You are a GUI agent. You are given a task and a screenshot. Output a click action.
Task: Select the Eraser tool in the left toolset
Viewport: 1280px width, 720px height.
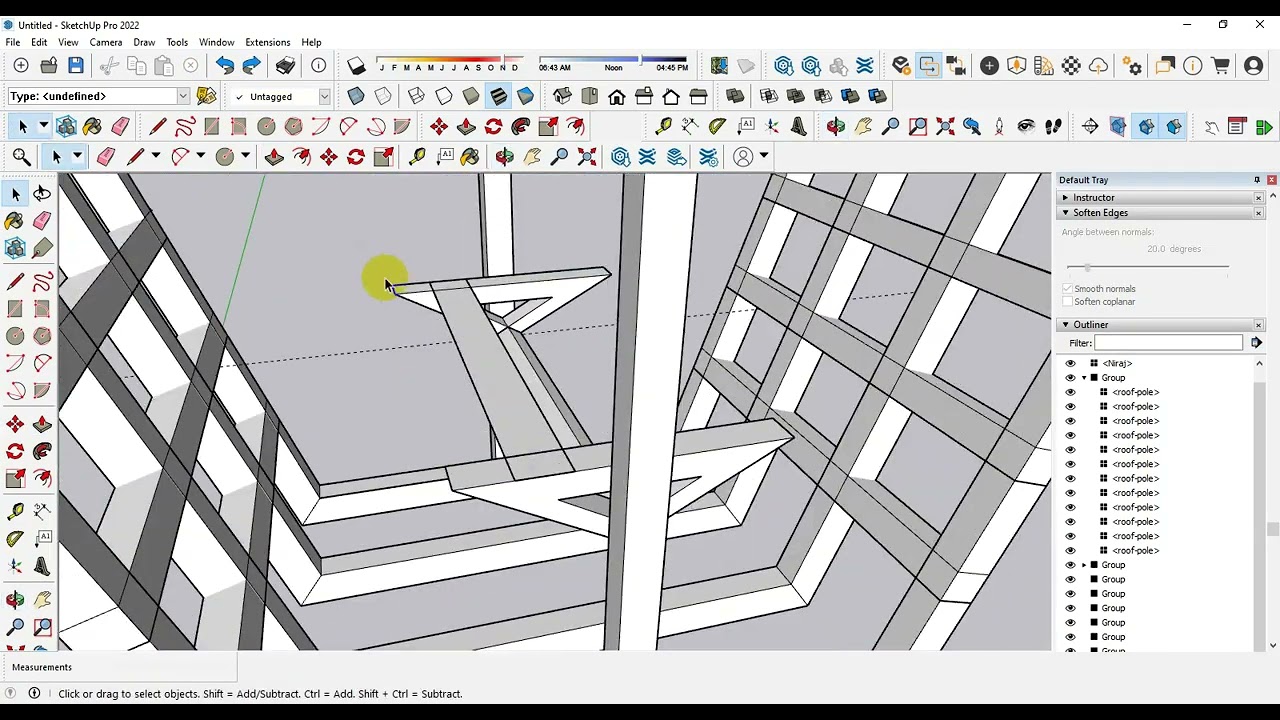(x=42, y=221)
